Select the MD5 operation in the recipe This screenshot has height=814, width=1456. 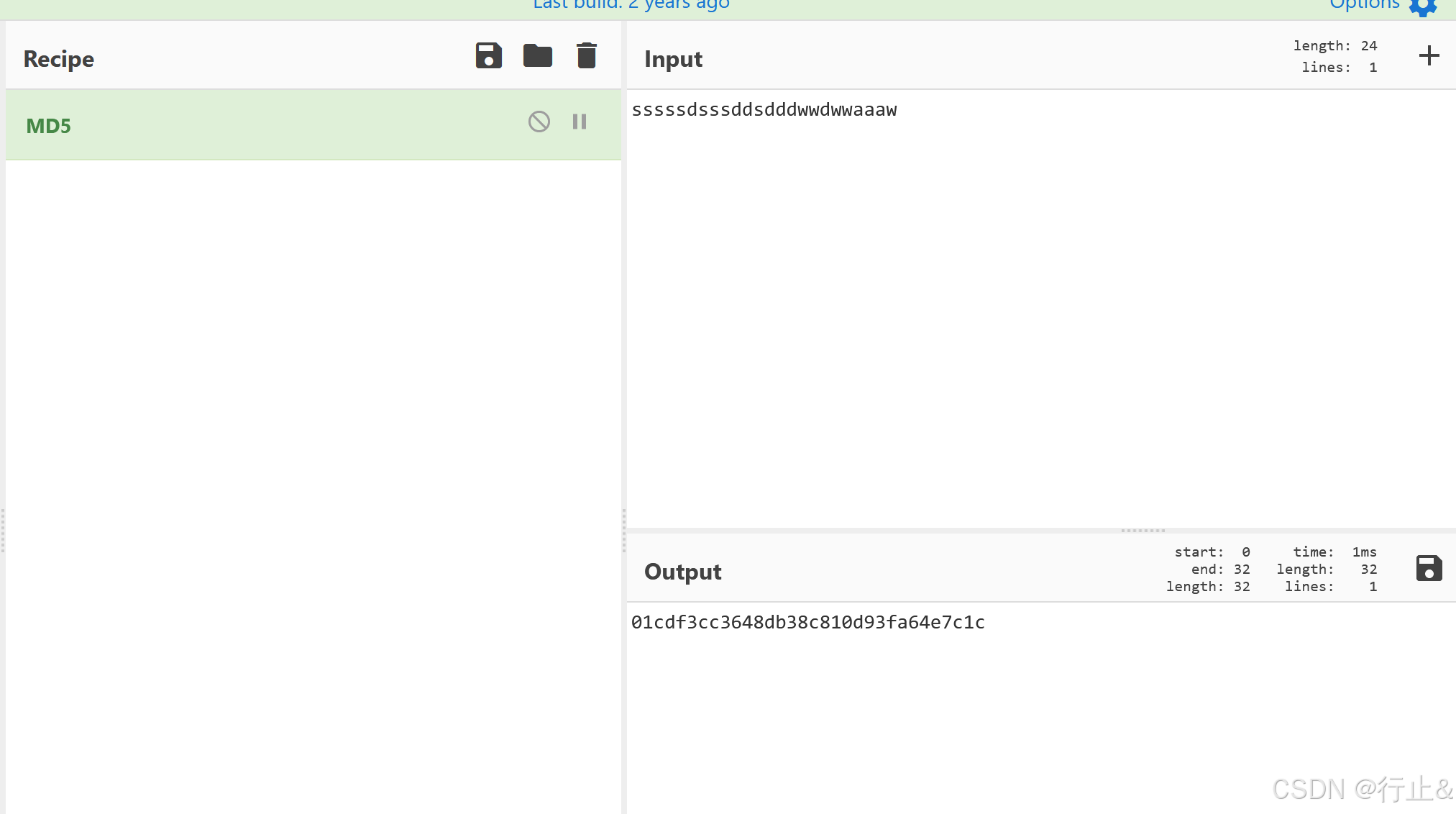(49, 126)
